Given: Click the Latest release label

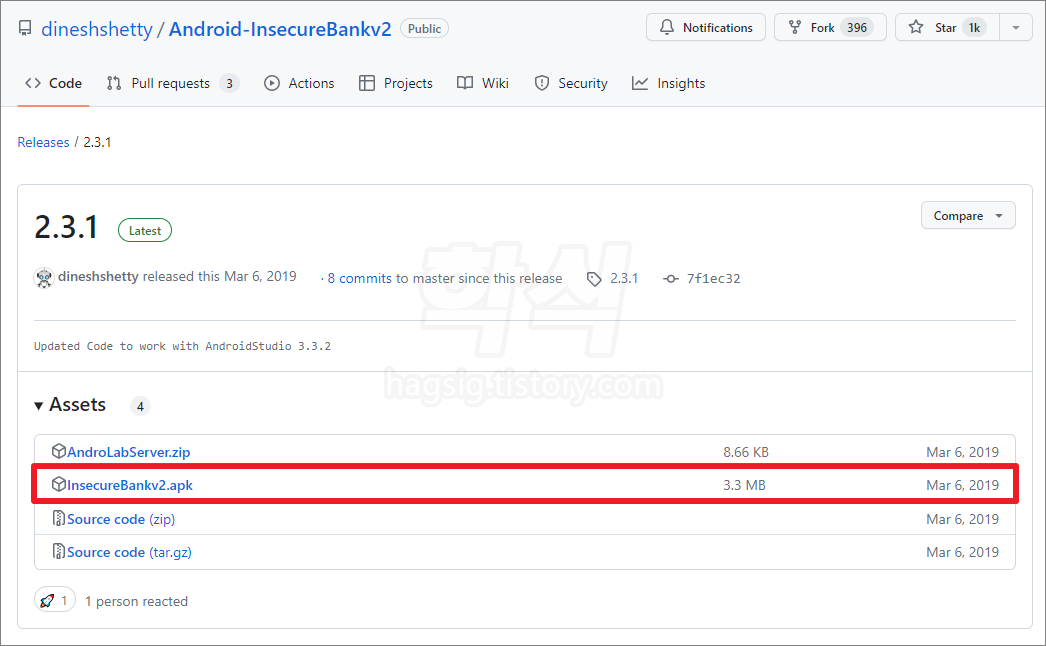Looking at the screenshot, I should (145, 230).
